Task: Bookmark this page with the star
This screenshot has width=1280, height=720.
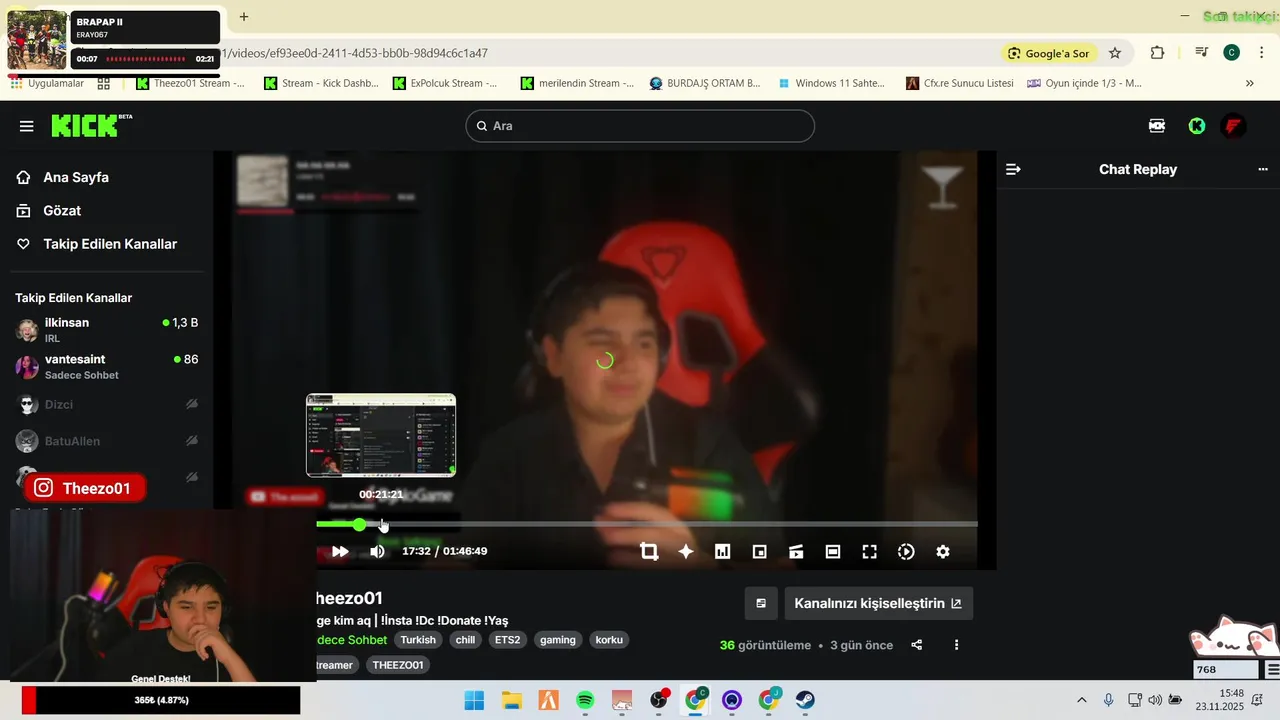Action: (1115, 53)
